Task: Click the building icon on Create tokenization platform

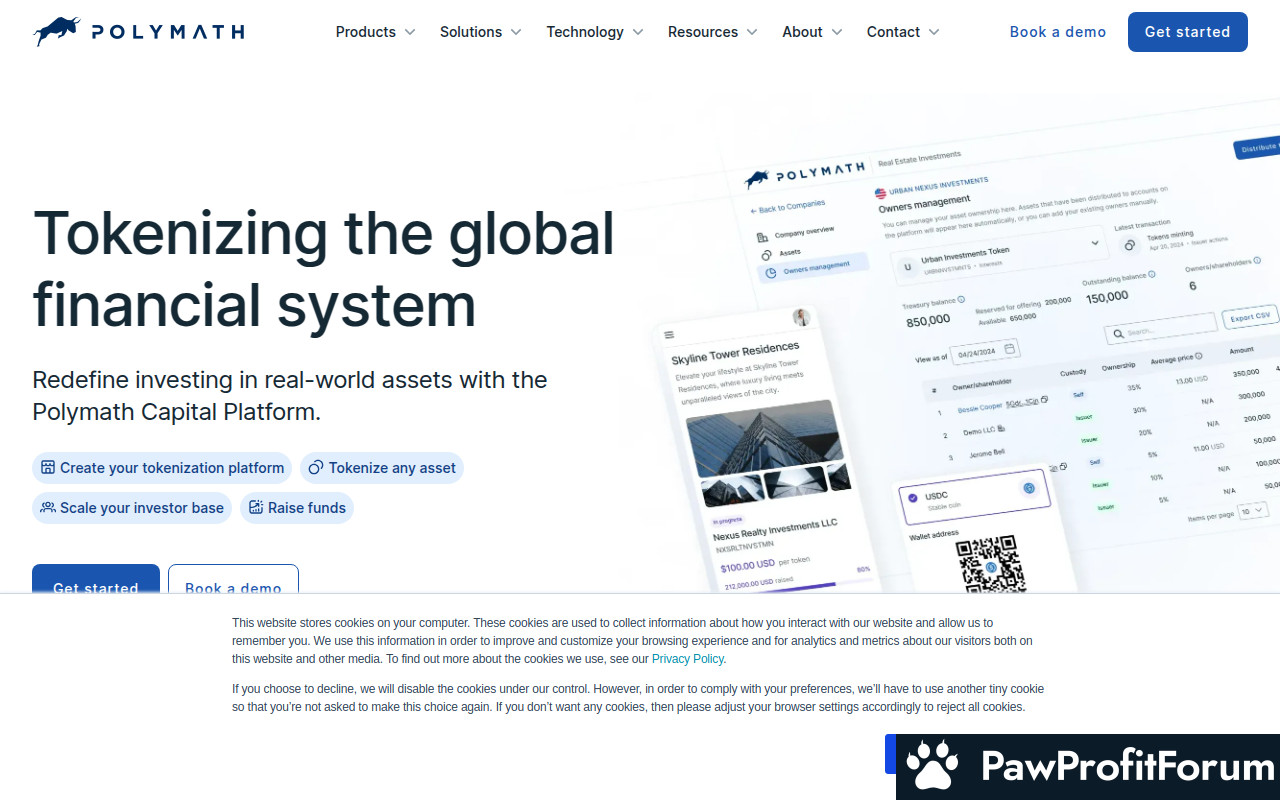Action: point(47,468)
